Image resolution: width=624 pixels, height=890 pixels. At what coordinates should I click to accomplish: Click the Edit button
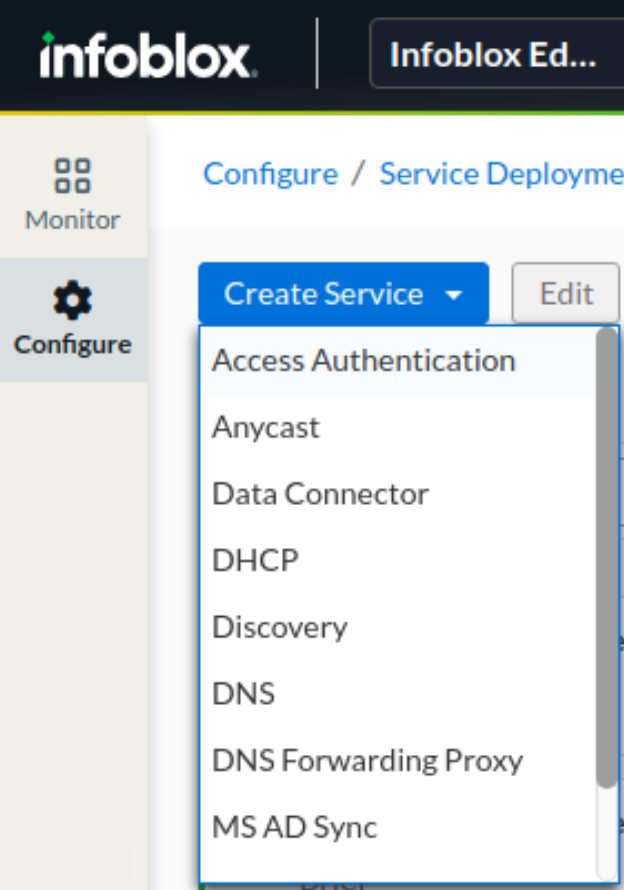coord(566,294)
